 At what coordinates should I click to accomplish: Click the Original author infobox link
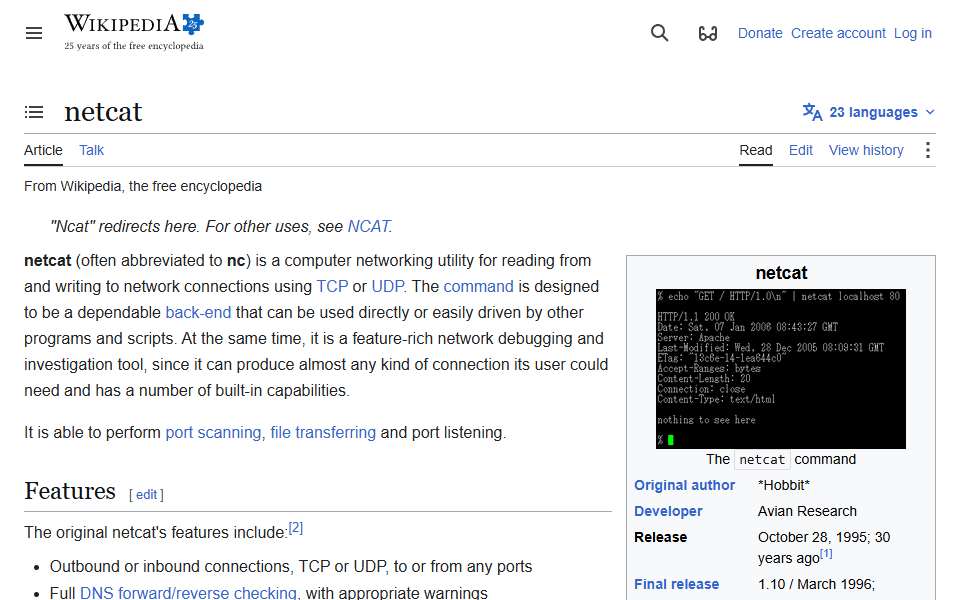[x=684, y=486]
